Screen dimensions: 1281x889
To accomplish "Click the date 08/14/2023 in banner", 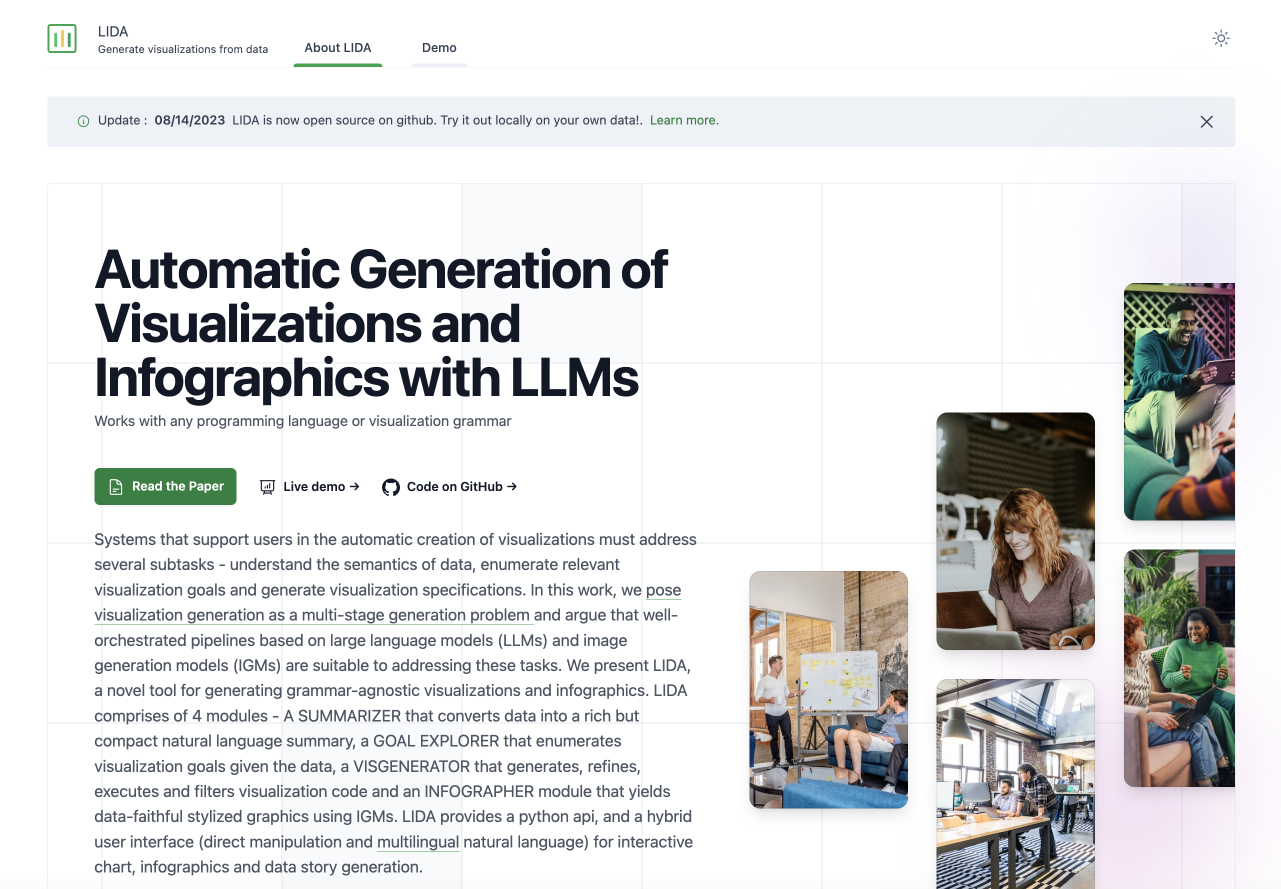I will coord(190,120).
